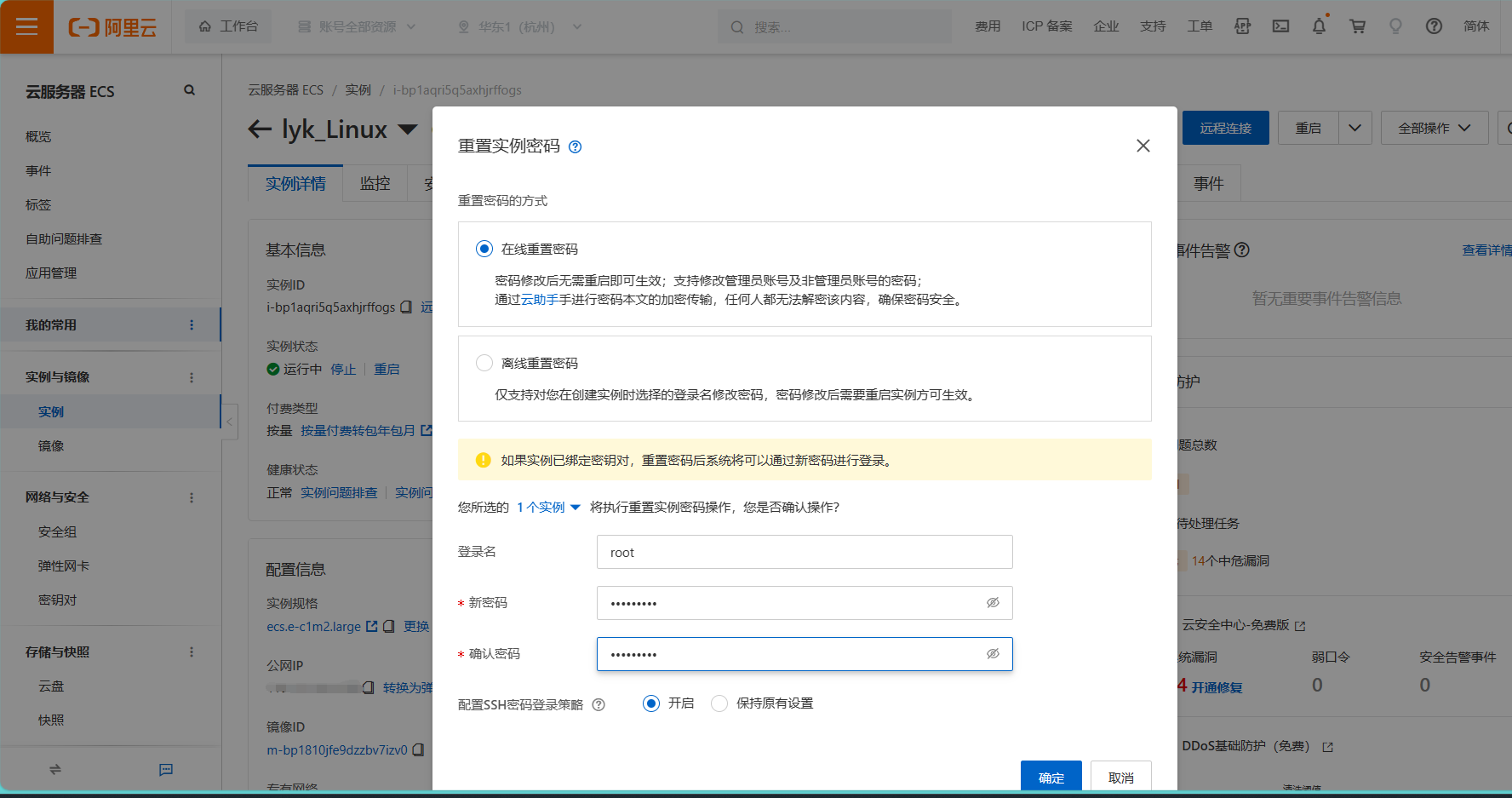Click the API explorer icon next to 工单
The image size is (1512, 798).
coord(1242,26)
